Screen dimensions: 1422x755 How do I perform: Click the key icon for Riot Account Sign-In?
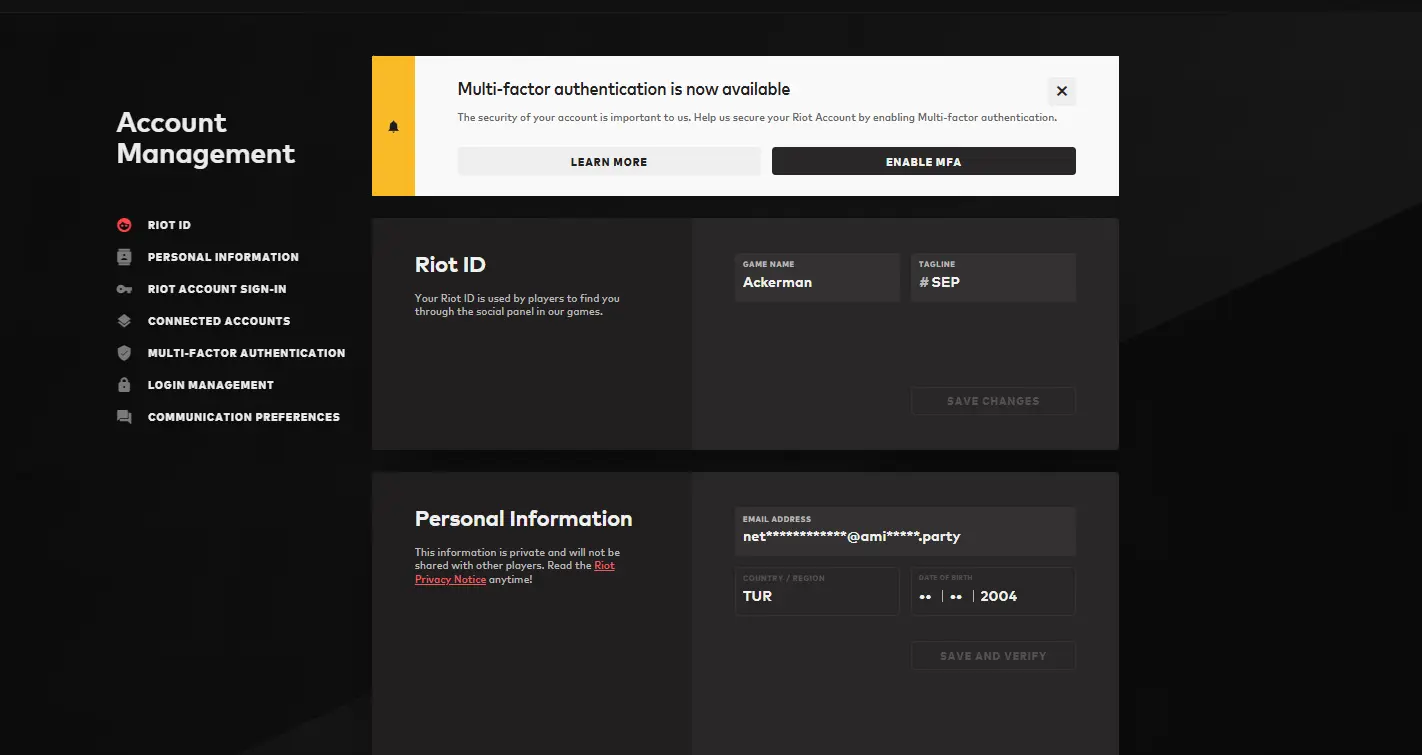pos(124,289)
